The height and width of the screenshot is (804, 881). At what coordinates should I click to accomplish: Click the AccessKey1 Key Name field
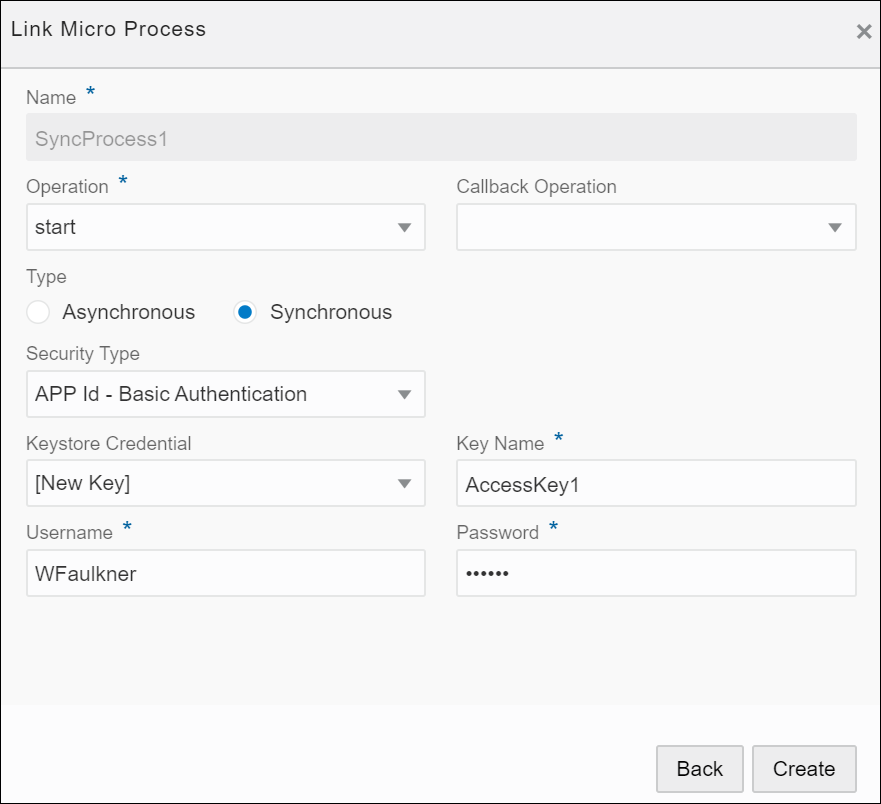[656, 483]
